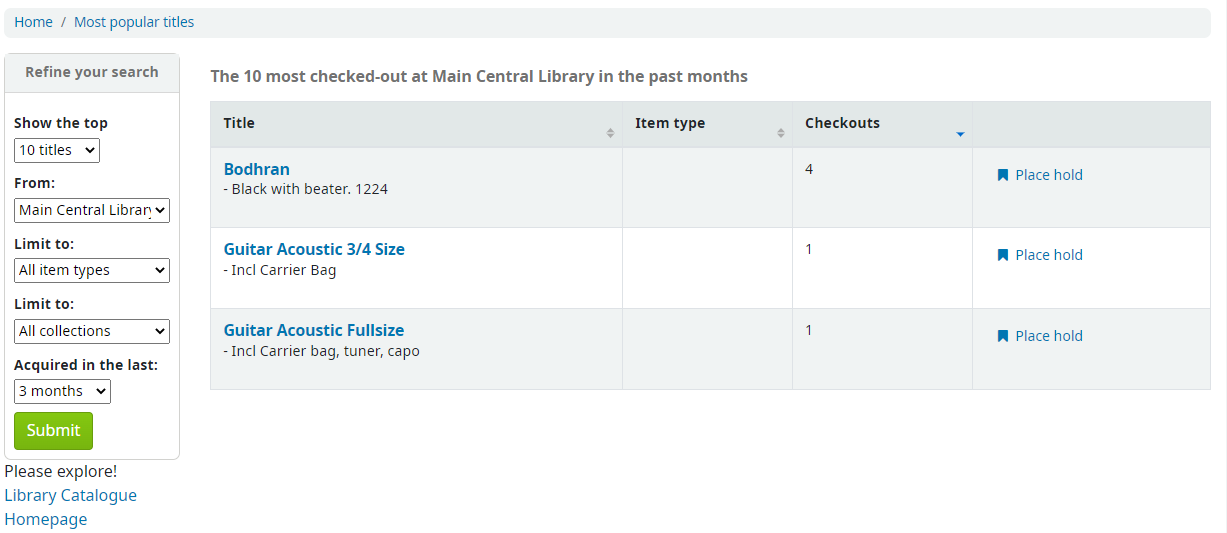Image resolution: width=1227 pixels, height=533 pixels.
Task: Click the sort arrows in the Item type column
Action: point(781,133)
